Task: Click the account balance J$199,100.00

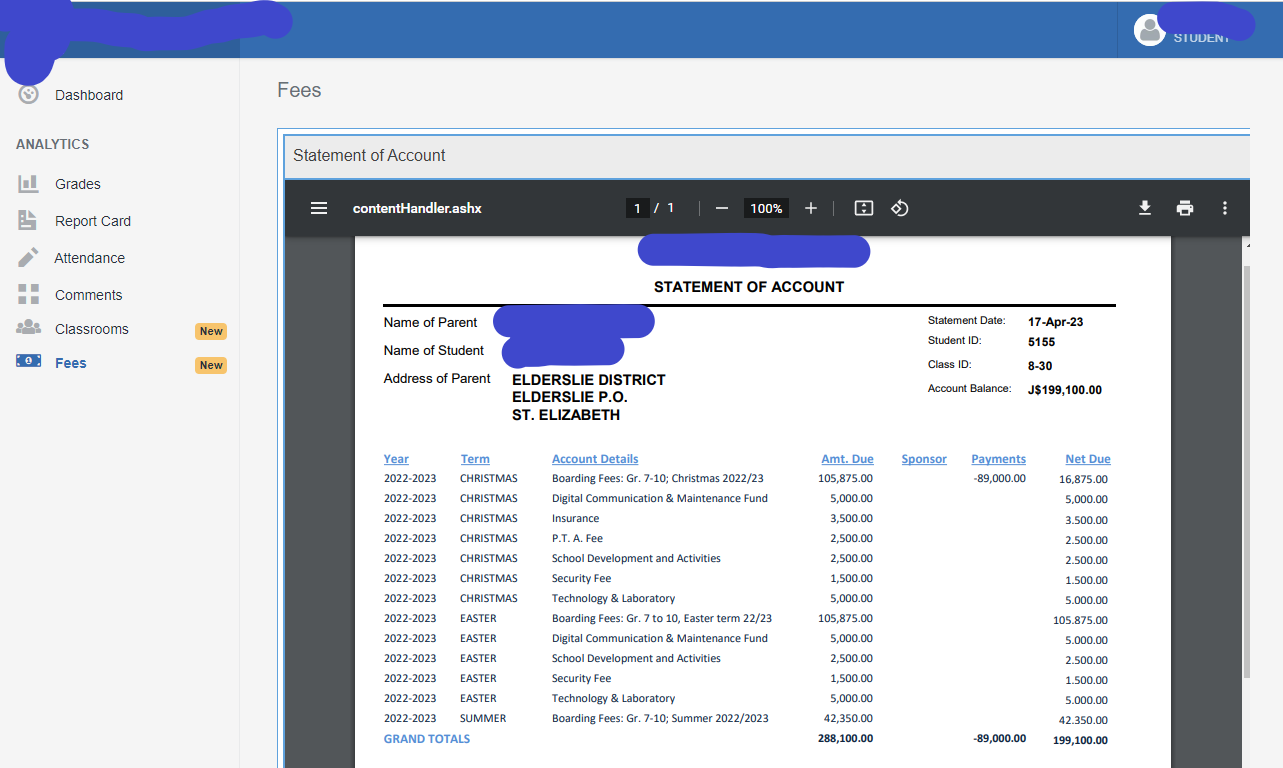Action: (1064, 390)
